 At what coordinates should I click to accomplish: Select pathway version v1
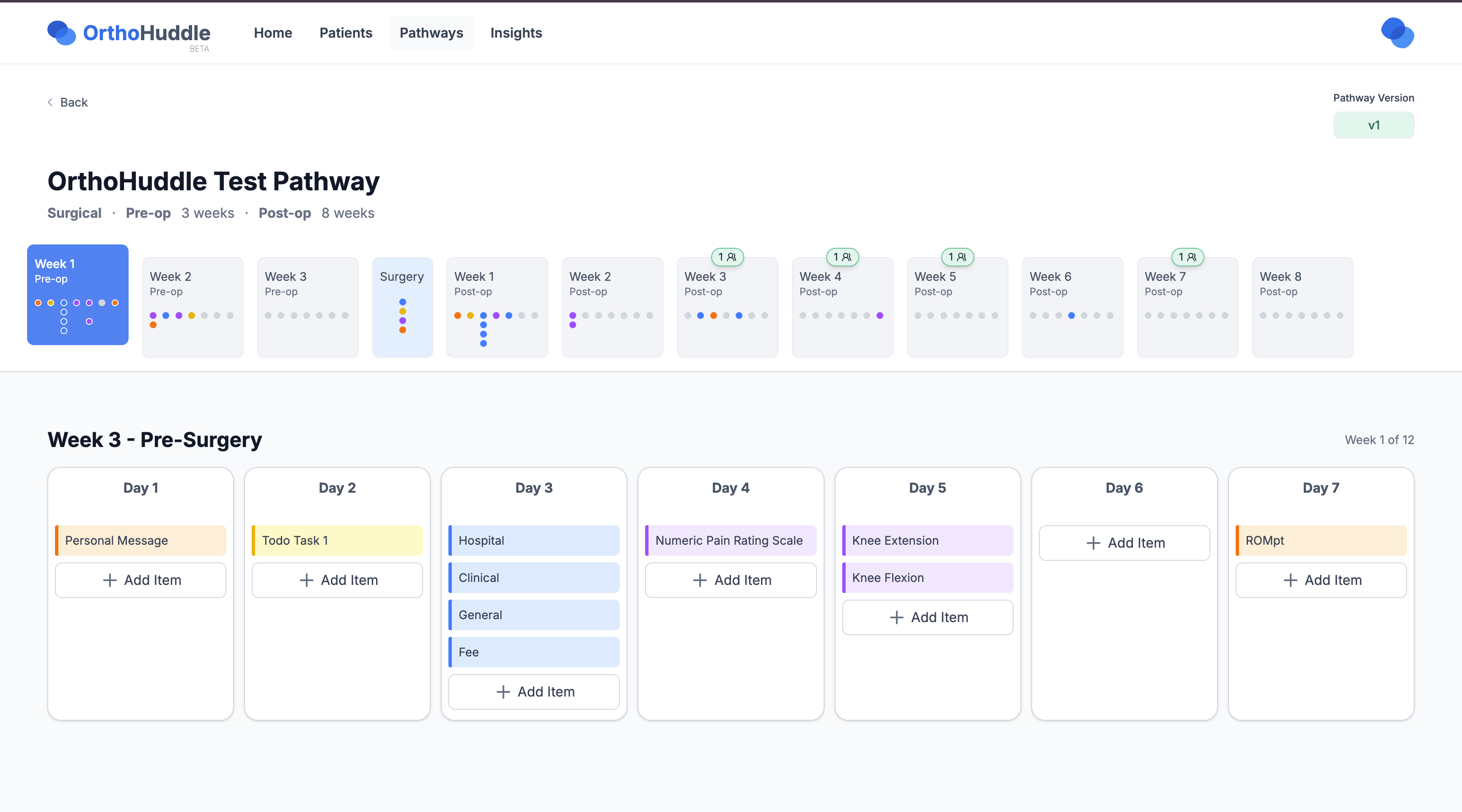click(1374, 125)
